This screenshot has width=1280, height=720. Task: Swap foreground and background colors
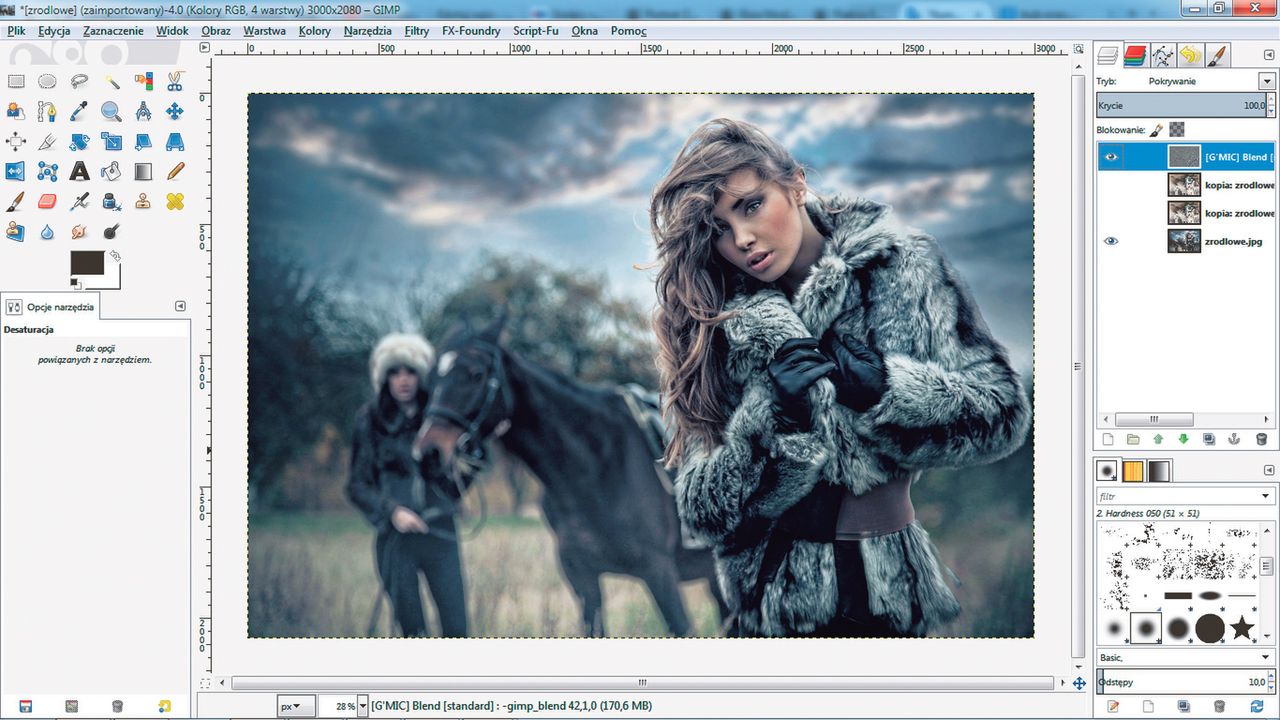(115, 256)
